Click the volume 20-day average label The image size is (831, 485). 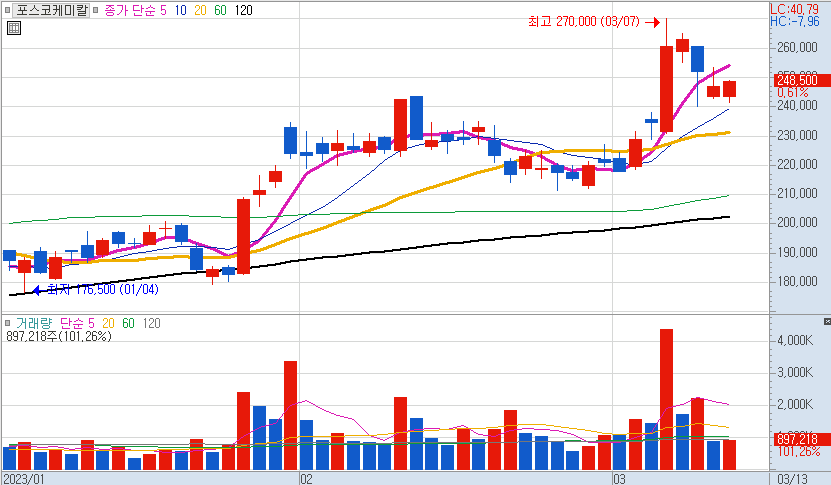pyautogui.click(x=108, y=323)
